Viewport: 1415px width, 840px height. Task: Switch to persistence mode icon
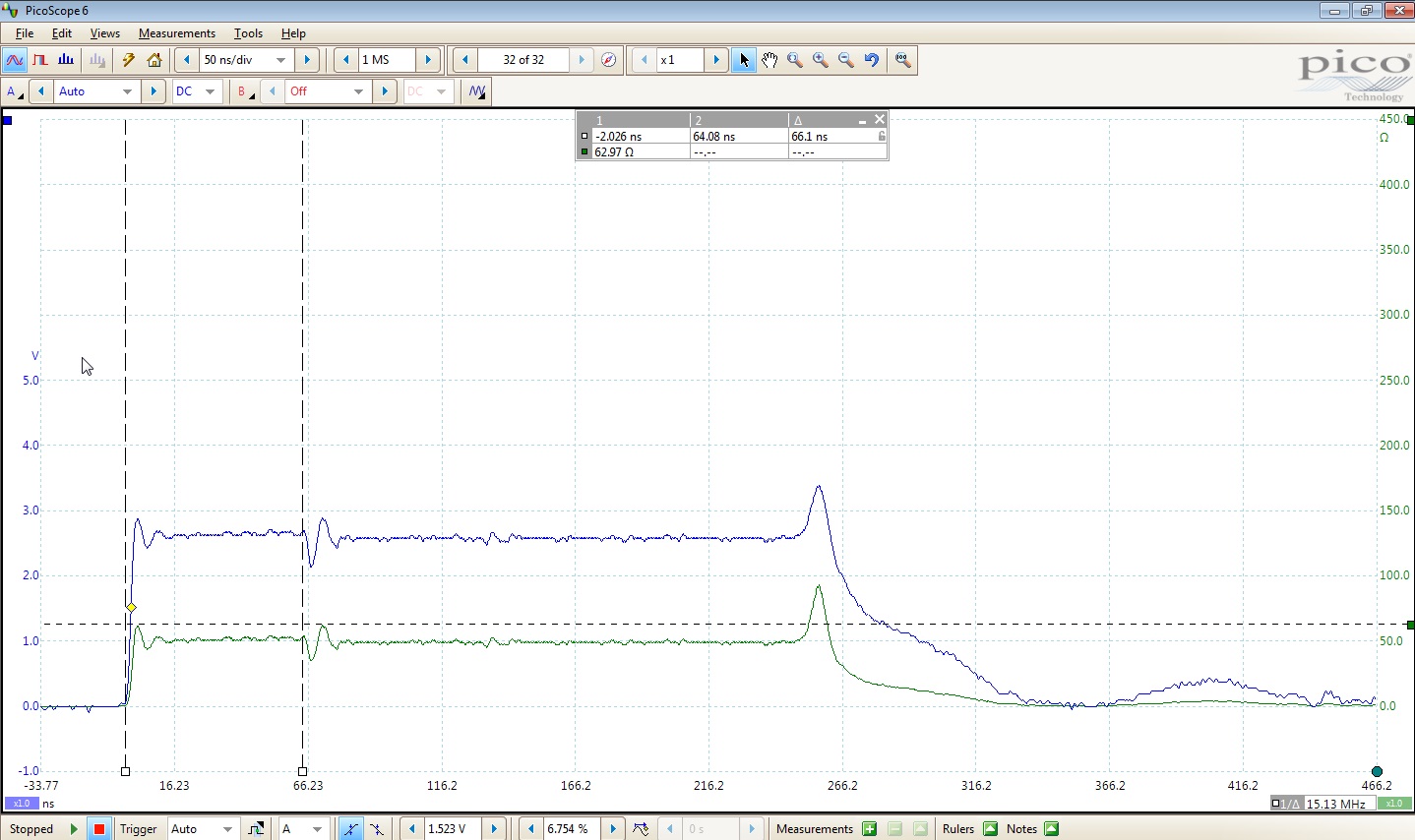pos(40,60)
